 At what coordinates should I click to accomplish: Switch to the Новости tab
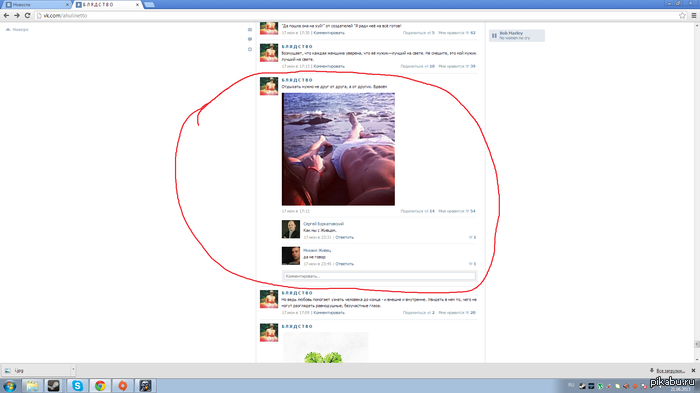tap(37, 4)
